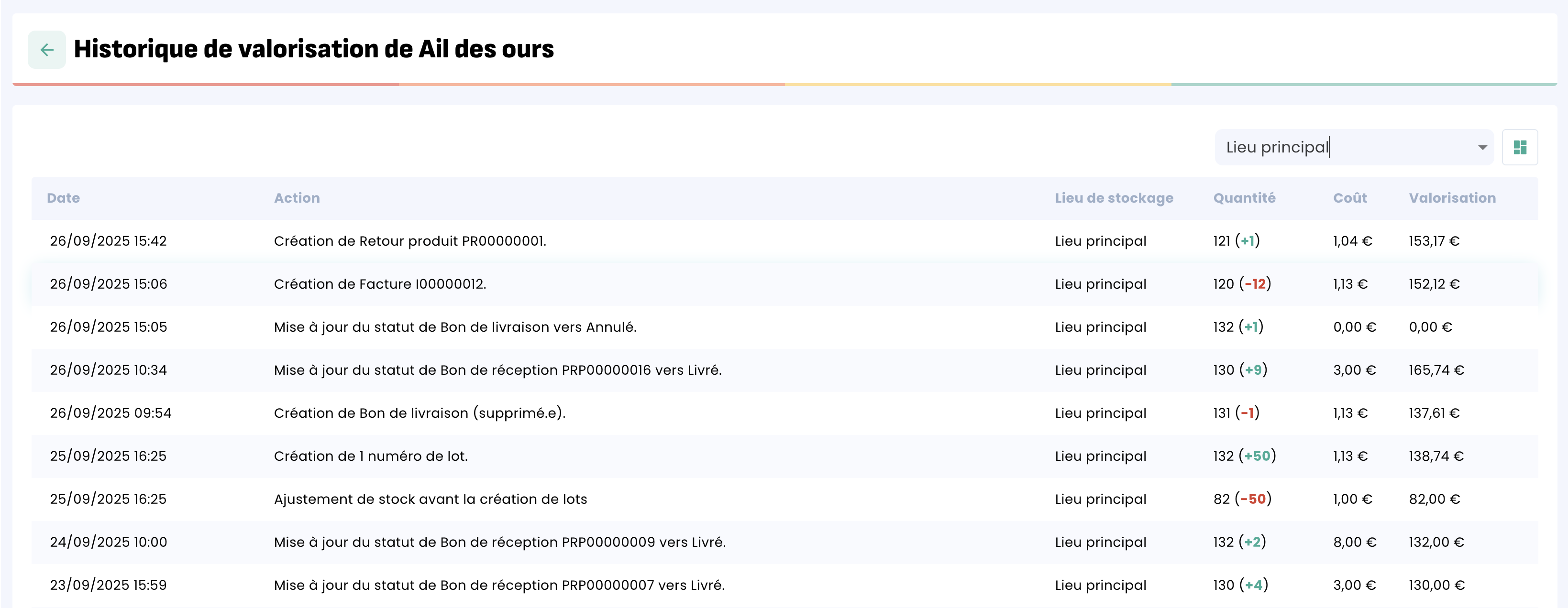Image resolution: width=1568 pixels, height=608 pixels.
Task: Select the Création de 1 numéro de lot row
Action: tap(371, 456)
